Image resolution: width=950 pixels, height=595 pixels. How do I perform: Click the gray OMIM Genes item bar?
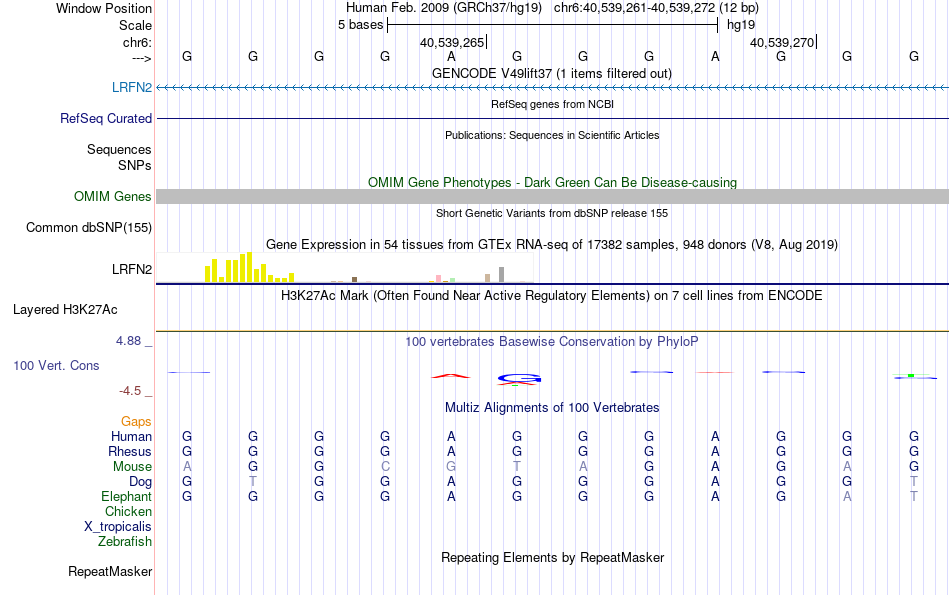coord(552,196)
